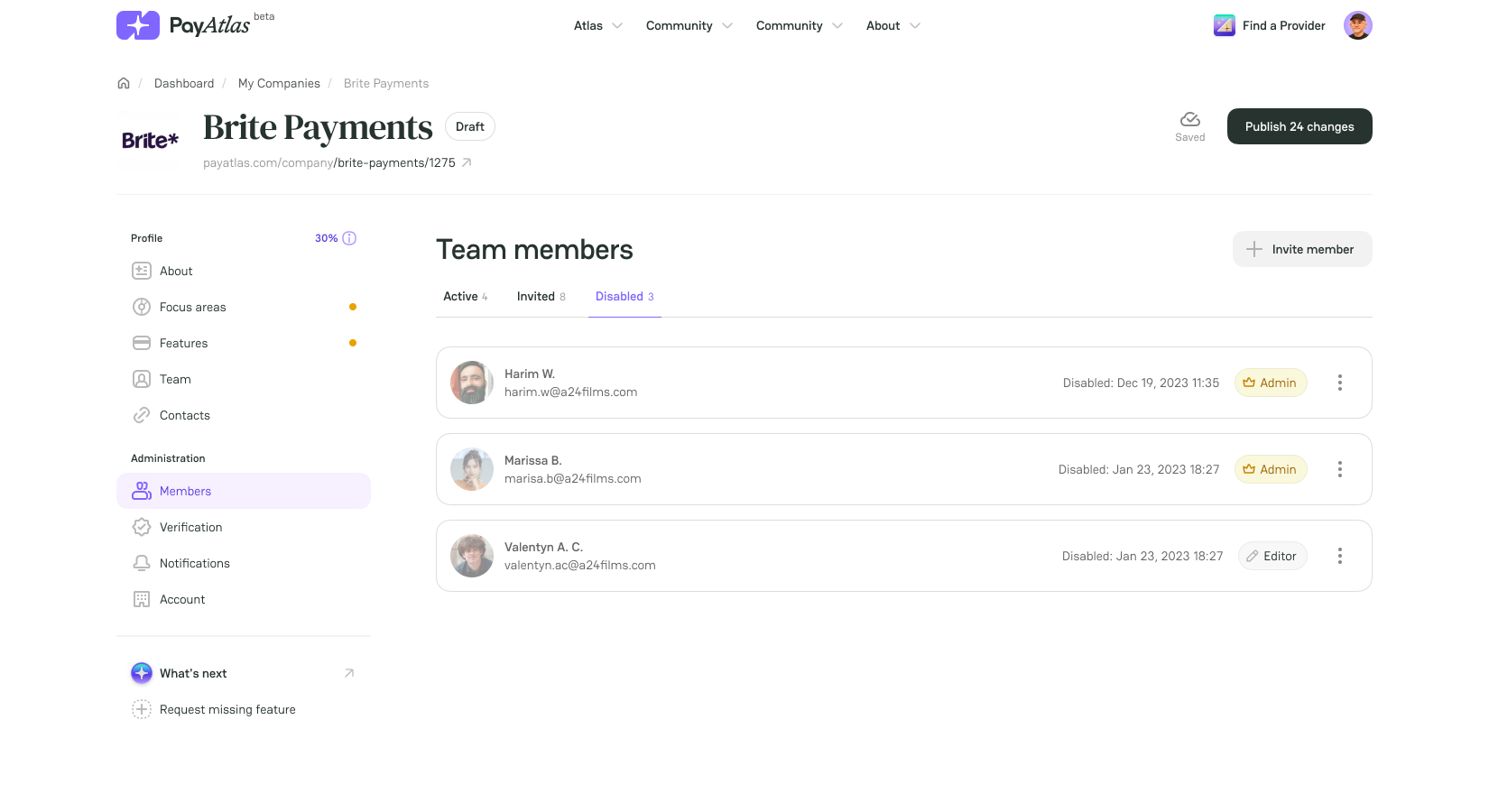Click Publish 24 changes button
This screenshot has width=1489, height=812.
[x=1299, y=126]
